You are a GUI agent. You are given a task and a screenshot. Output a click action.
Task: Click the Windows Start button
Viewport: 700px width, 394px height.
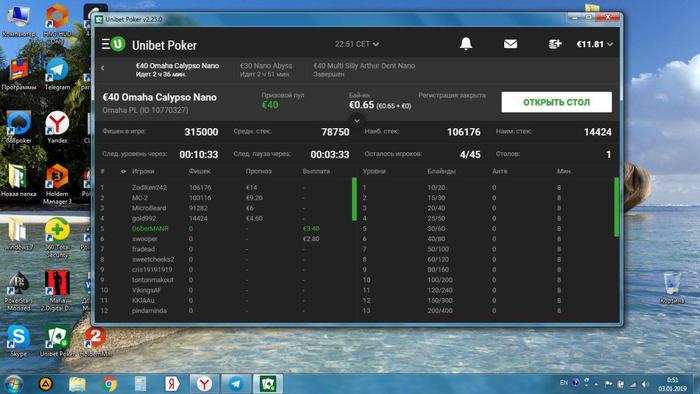13,384
